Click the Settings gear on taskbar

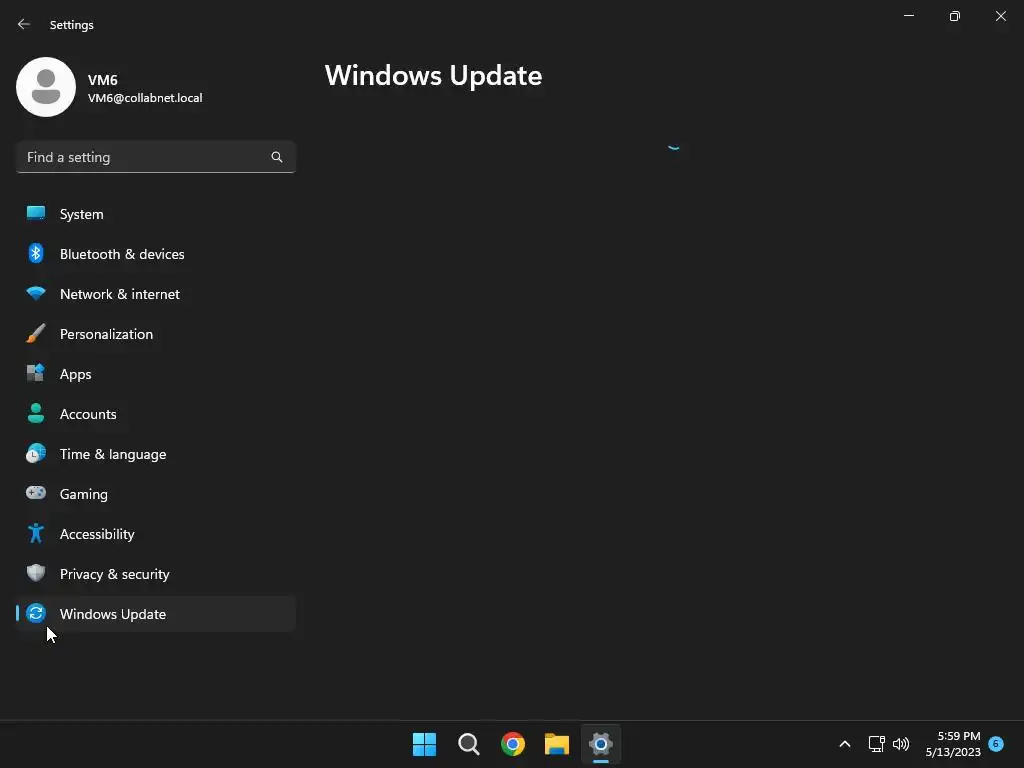tap(601, 744)
